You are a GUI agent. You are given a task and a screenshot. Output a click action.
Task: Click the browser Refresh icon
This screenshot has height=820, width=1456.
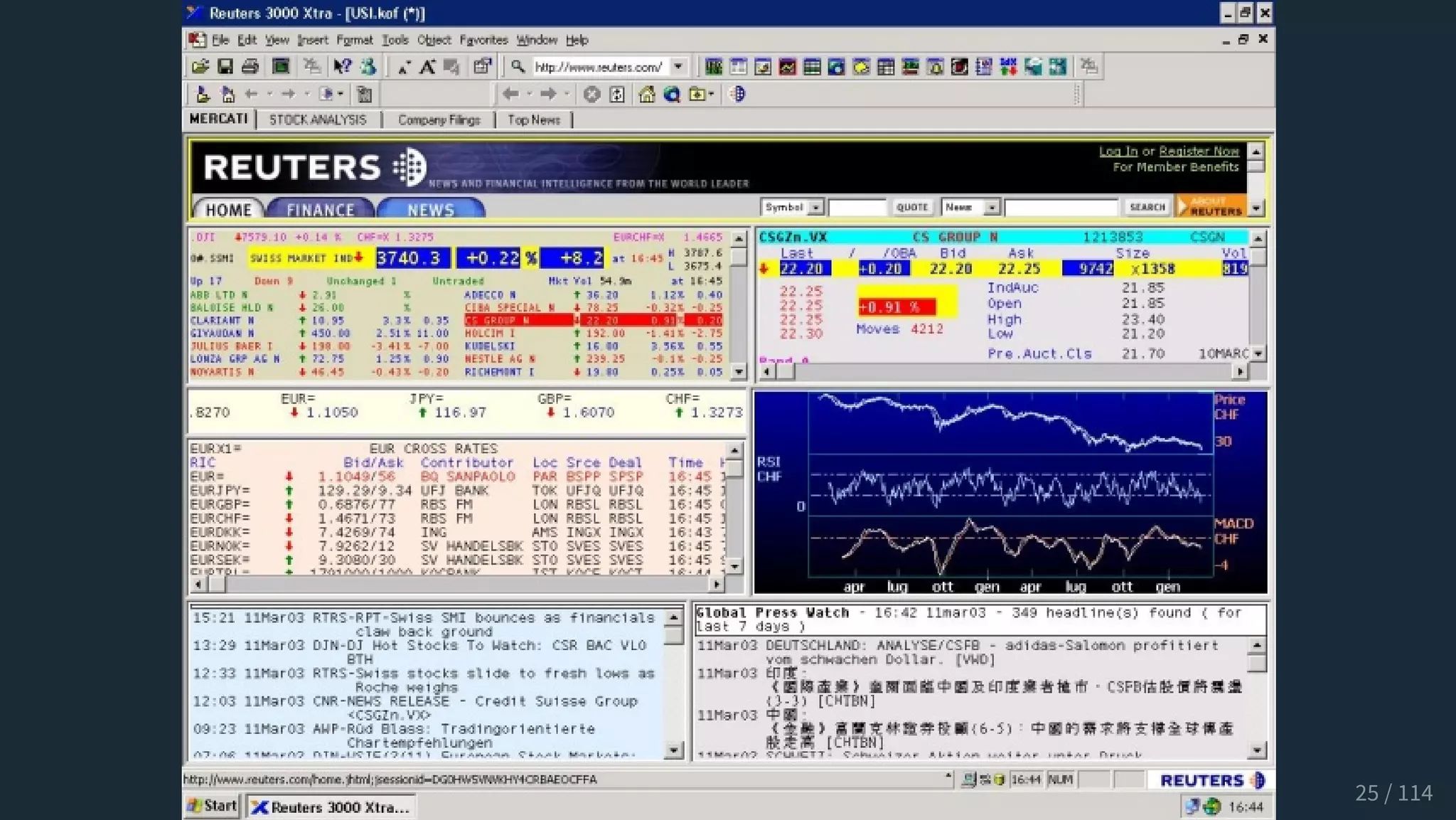(x=617, y=94)
